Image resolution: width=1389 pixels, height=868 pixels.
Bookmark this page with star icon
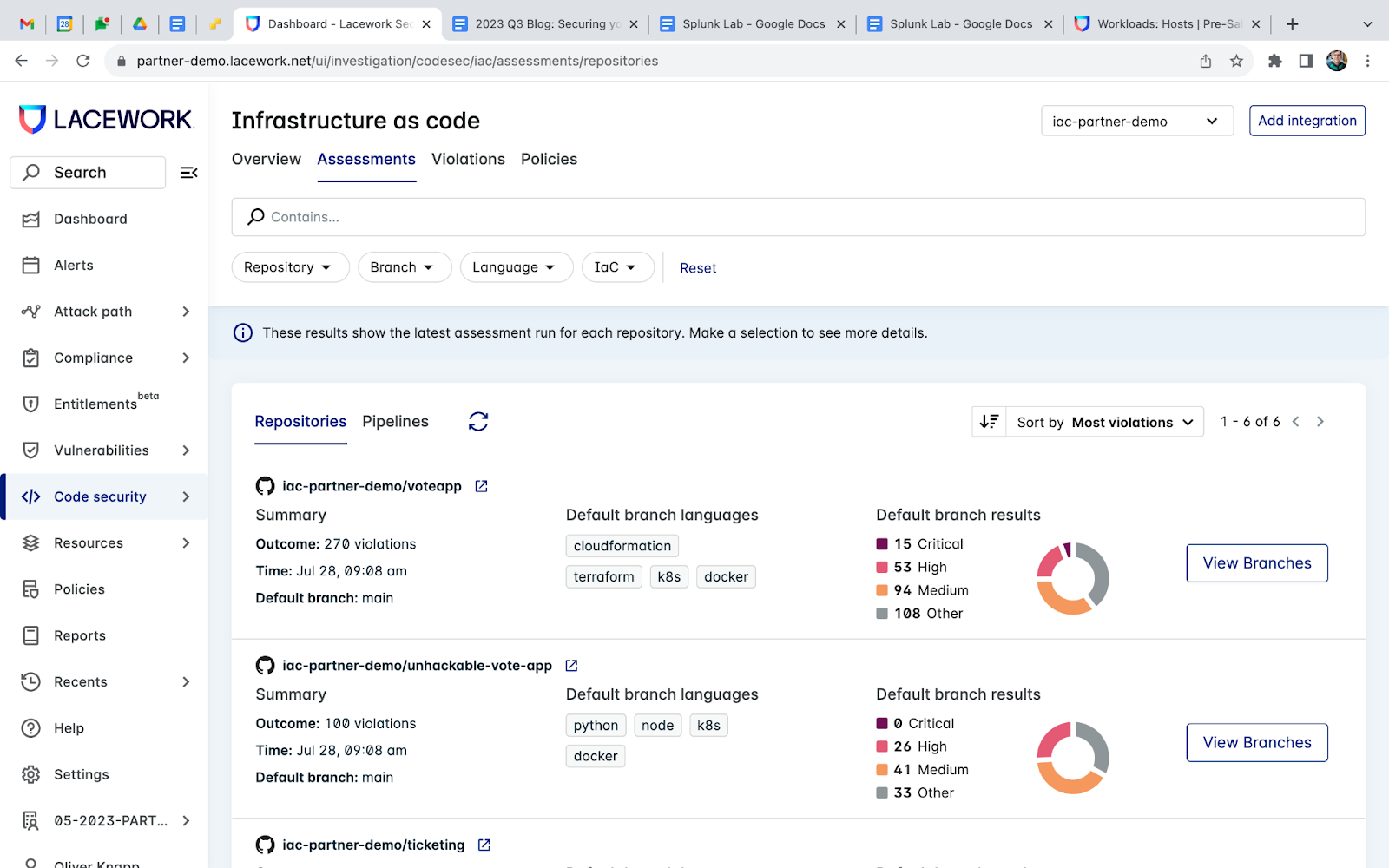coord(1236,61)
